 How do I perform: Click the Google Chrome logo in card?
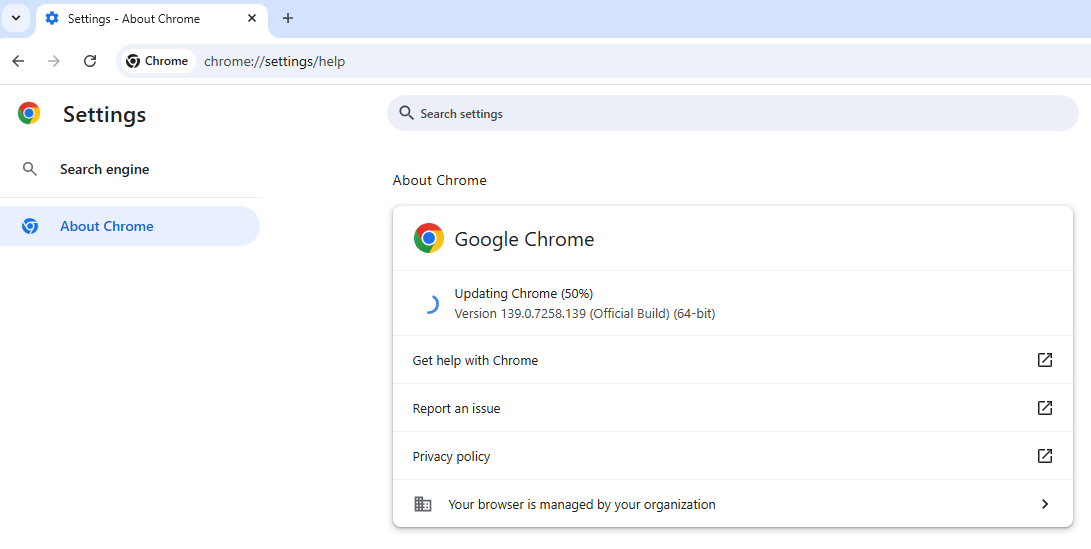429,239
